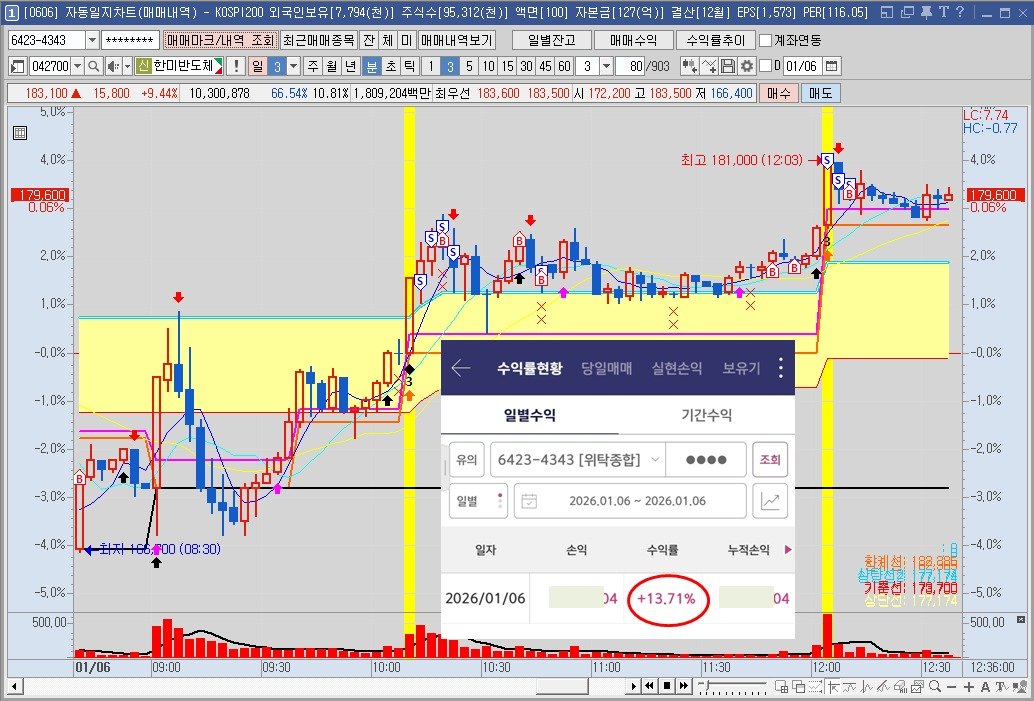This screenshot has height=701, width=1034.
Task: Open chart settings gear icon
Action: (746, 66)
